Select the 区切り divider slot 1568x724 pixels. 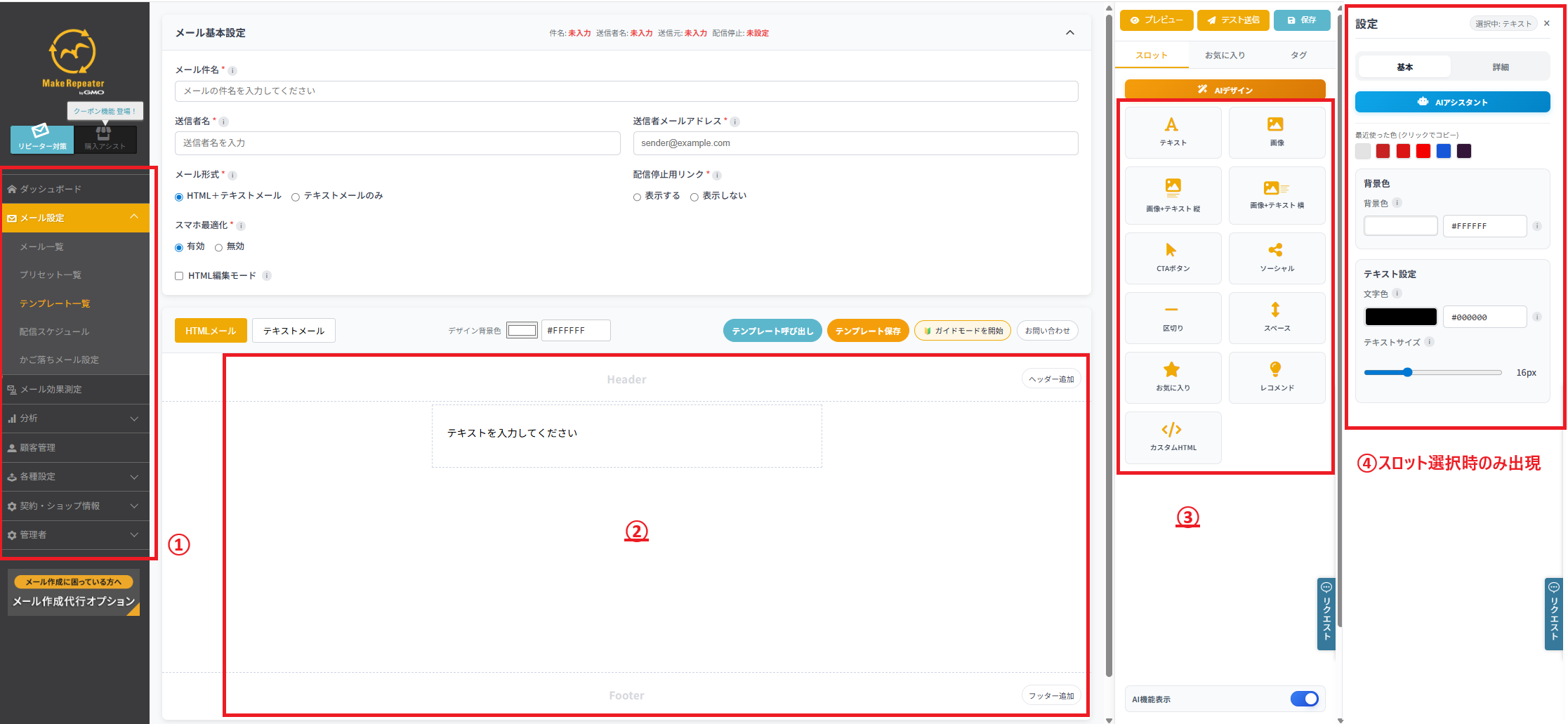point(1172,317)
